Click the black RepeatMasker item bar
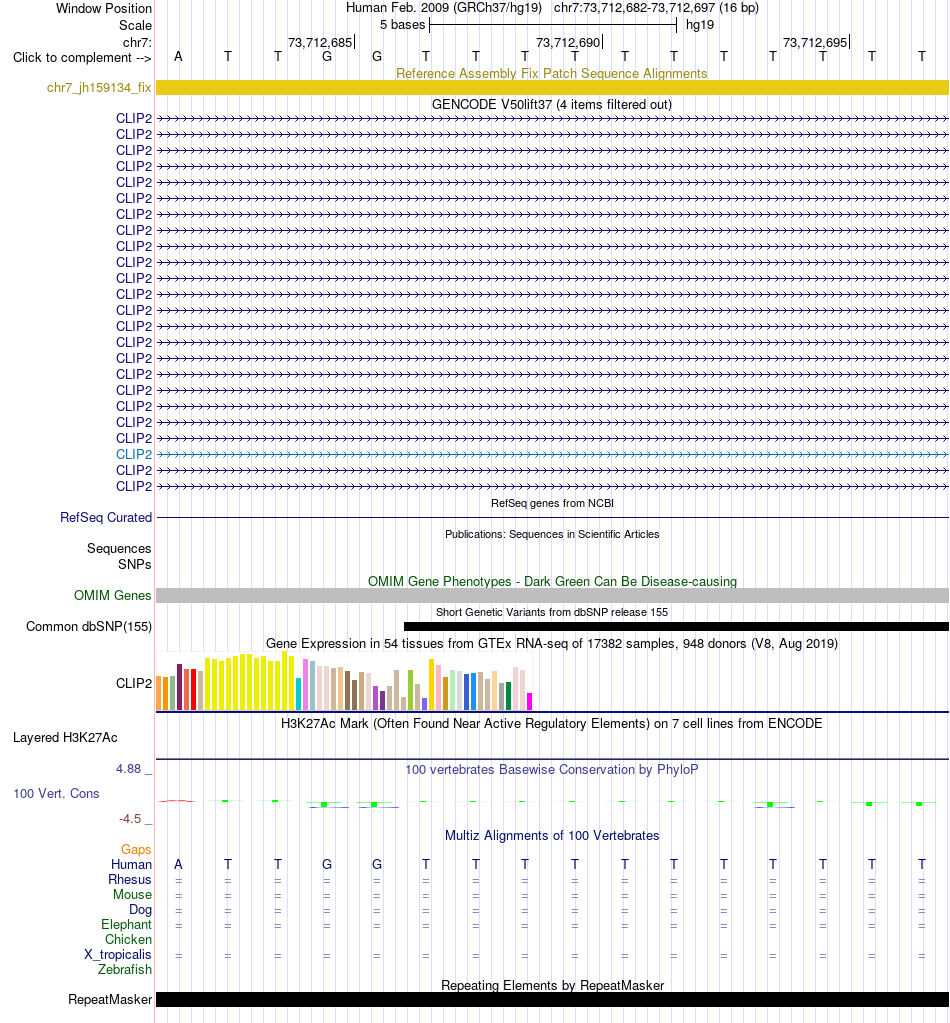The image size is (950, 1023). (x=552, y=1000)
